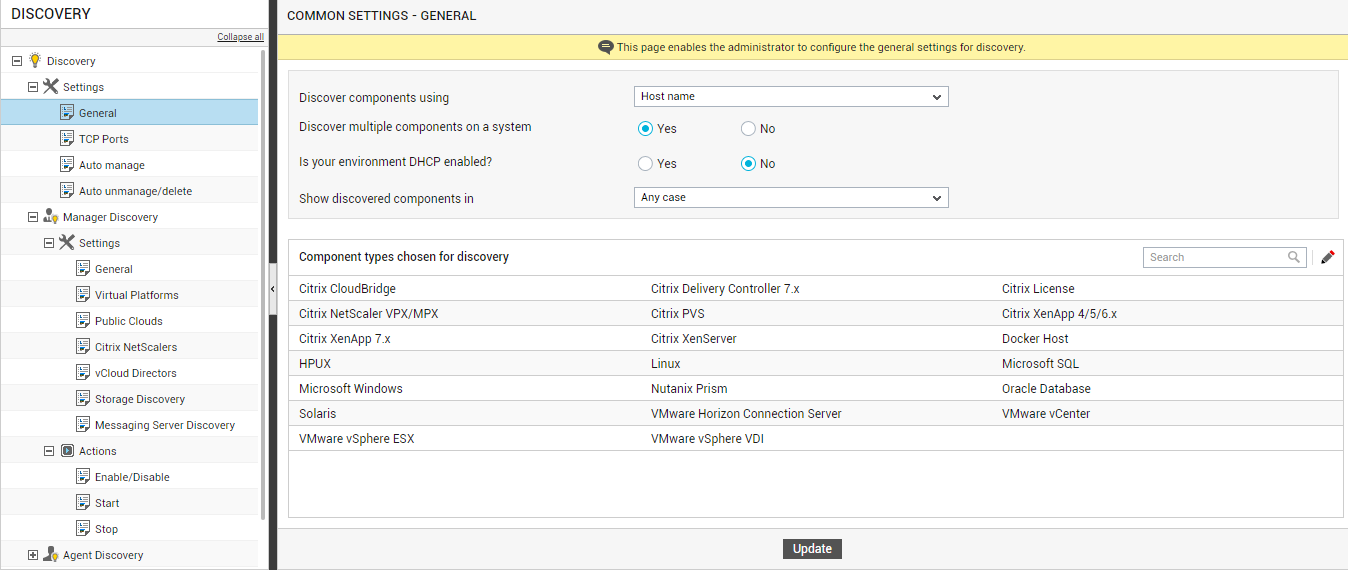Click the Discovery lightbulb icon

[35, 61]
